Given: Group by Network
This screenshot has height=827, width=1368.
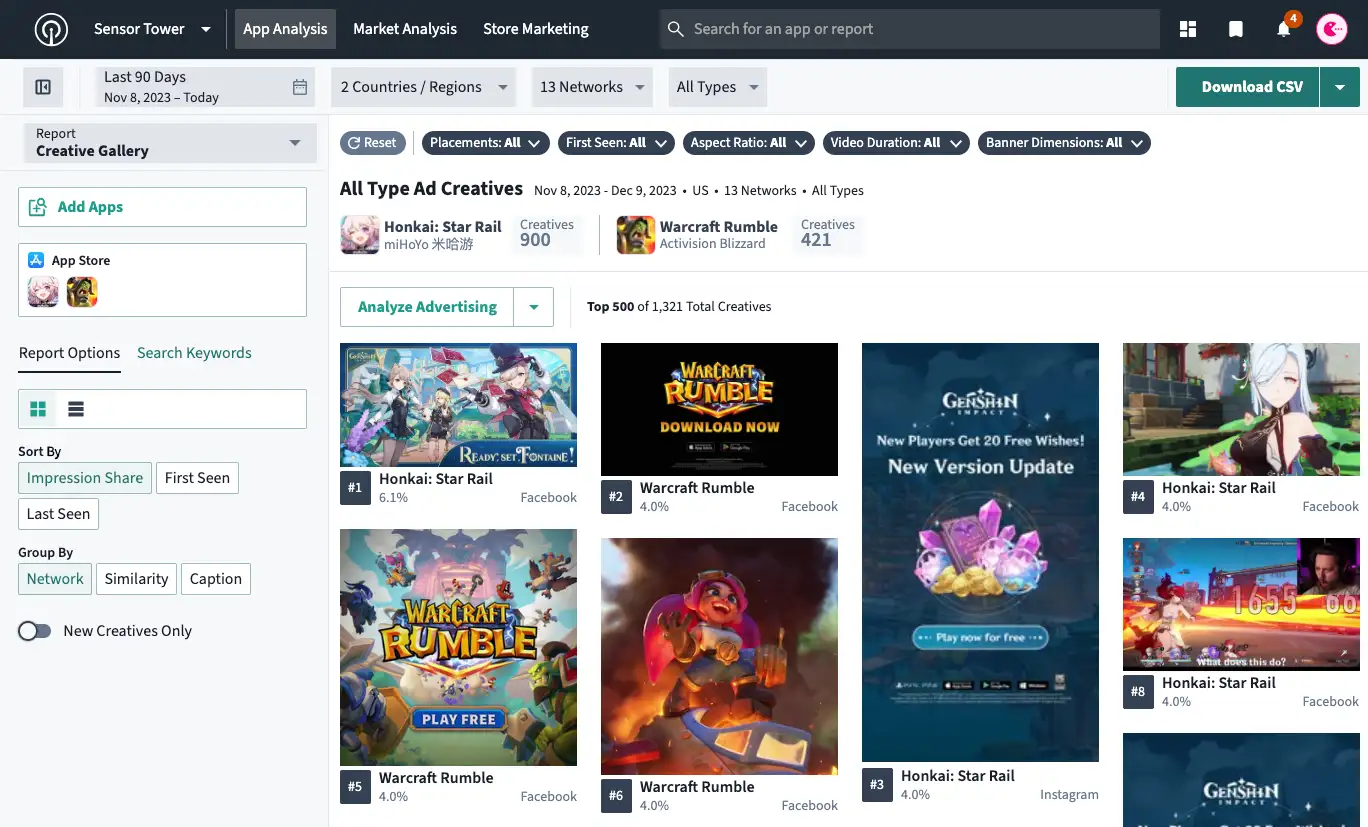Looking at the screenshot, I should (55, 579).
